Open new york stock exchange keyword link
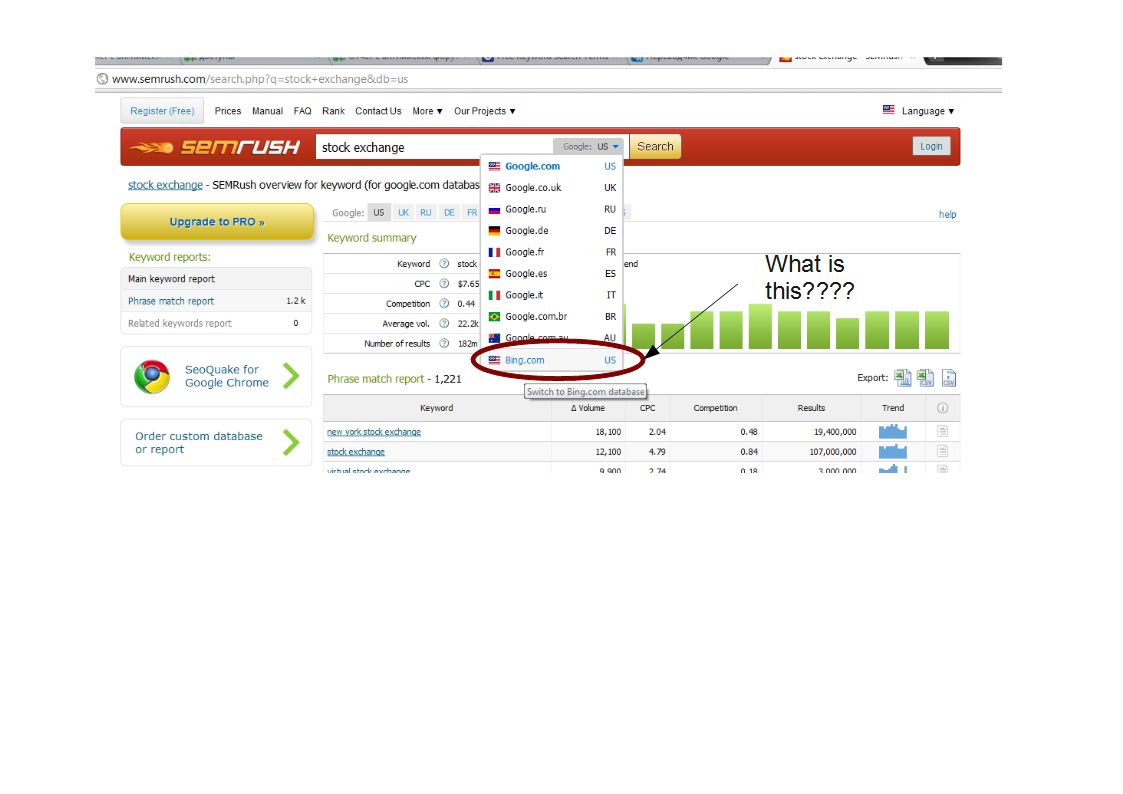This screenshot has width=1123, height=794. 374,432
